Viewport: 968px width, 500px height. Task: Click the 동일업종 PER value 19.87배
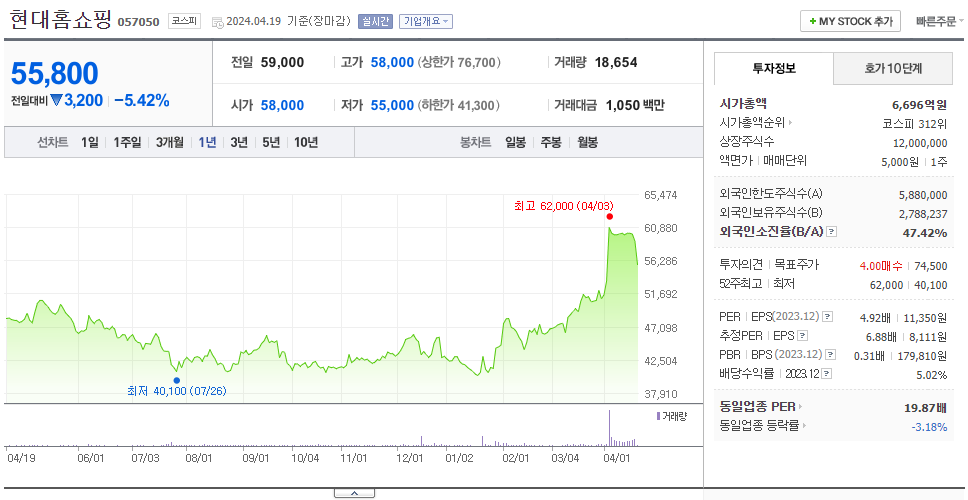(925, 407)
